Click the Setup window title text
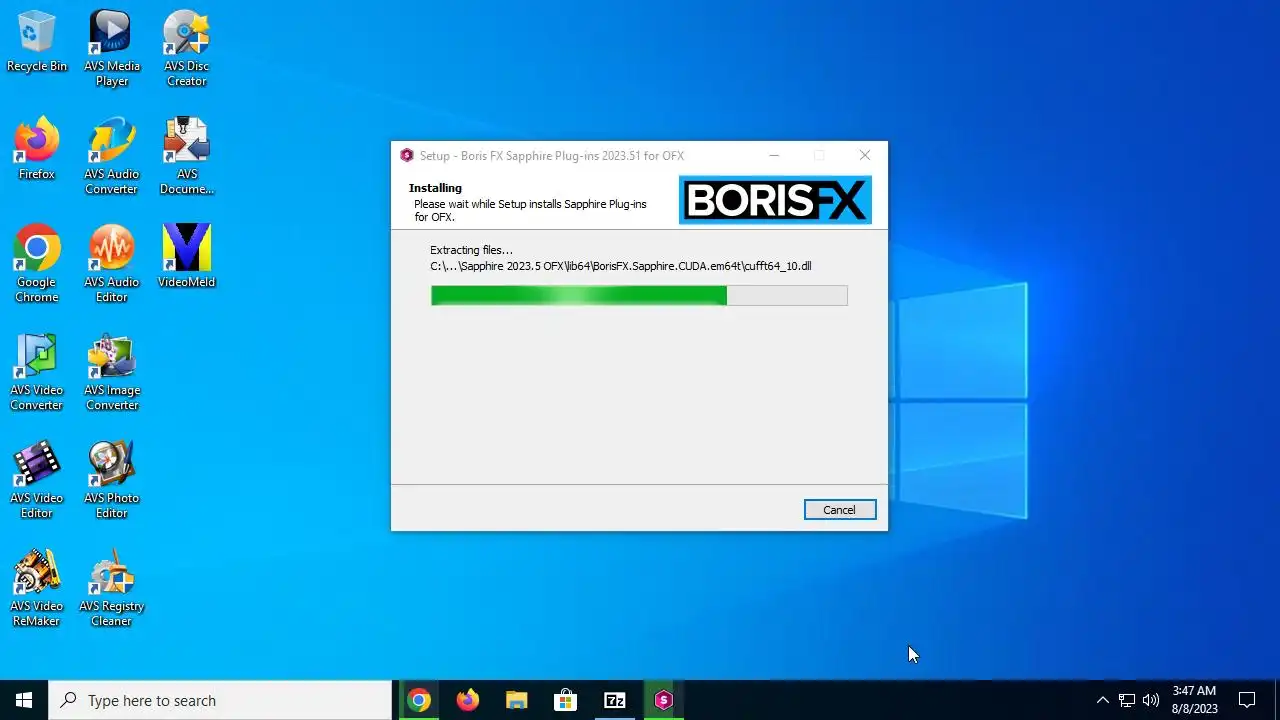1280x720 pixels. pyautogui.click(x=552, y=156)
